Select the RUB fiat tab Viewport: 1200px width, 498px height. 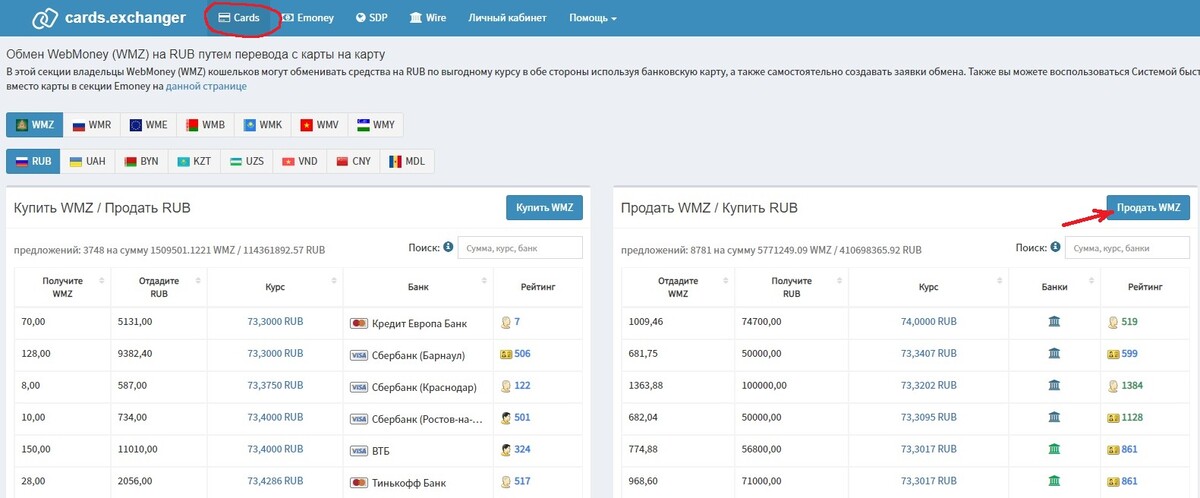33,161
